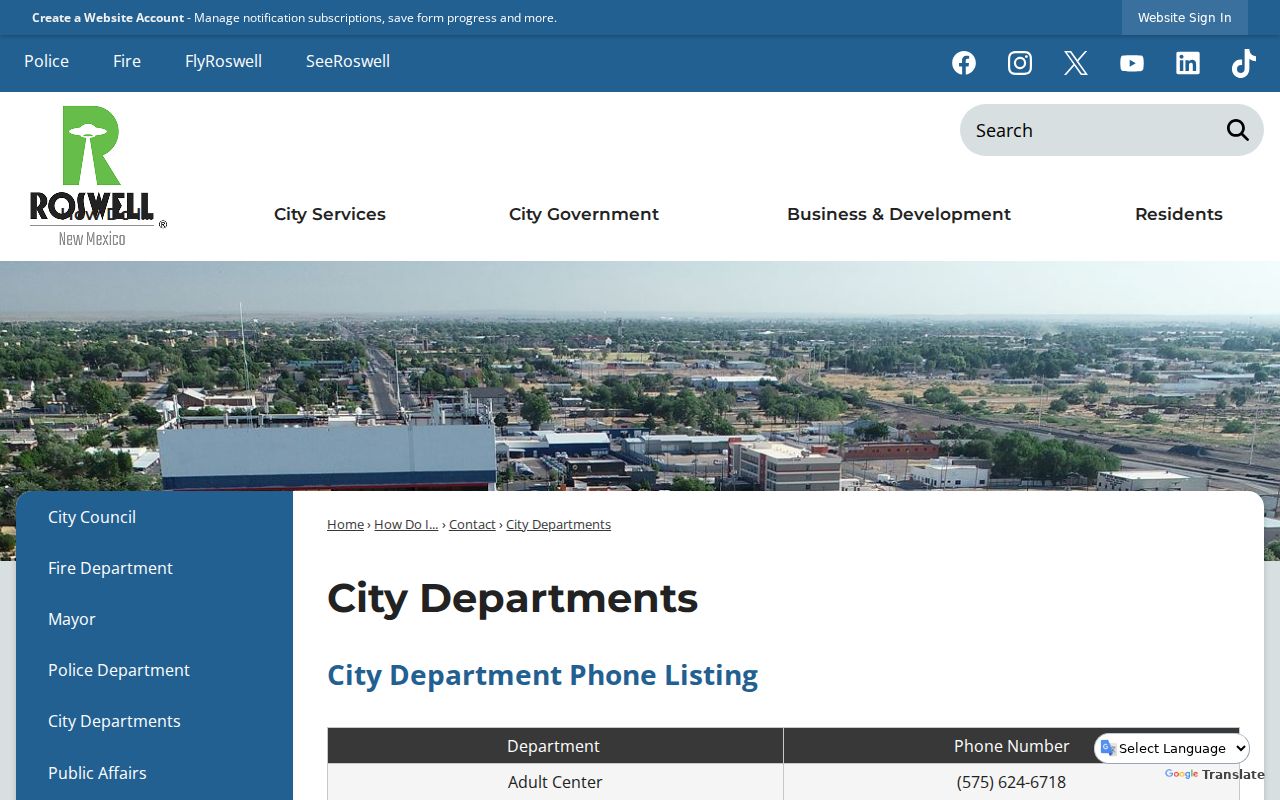
Task: Click the search magnifying glass icon
Action: click(x=1238, y=130)
